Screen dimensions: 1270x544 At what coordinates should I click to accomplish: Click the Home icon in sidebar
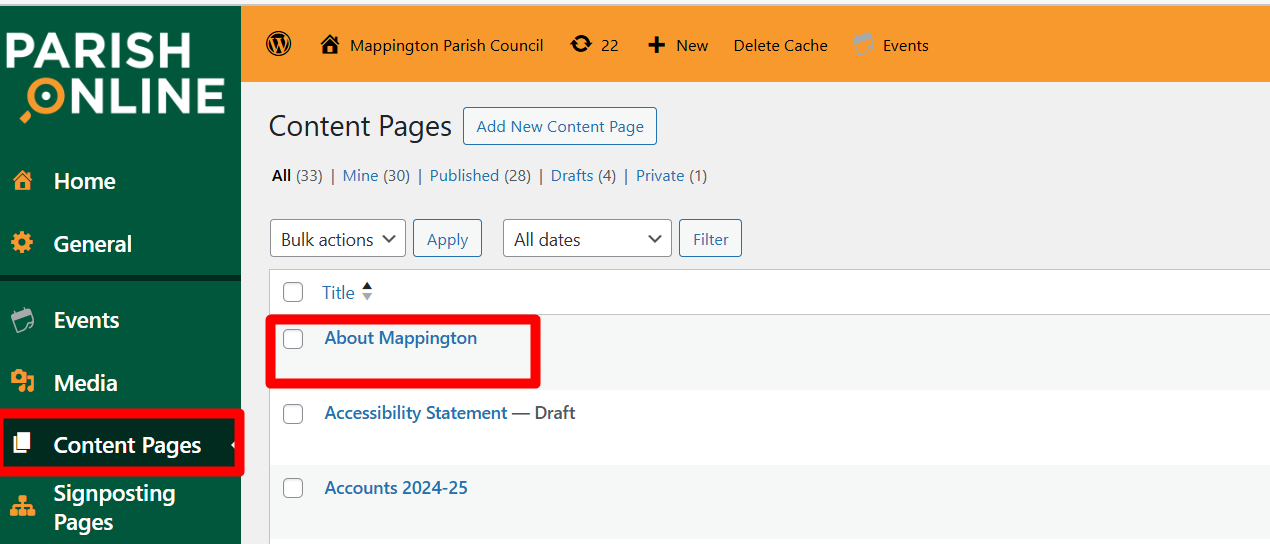(x=22, y=181)
